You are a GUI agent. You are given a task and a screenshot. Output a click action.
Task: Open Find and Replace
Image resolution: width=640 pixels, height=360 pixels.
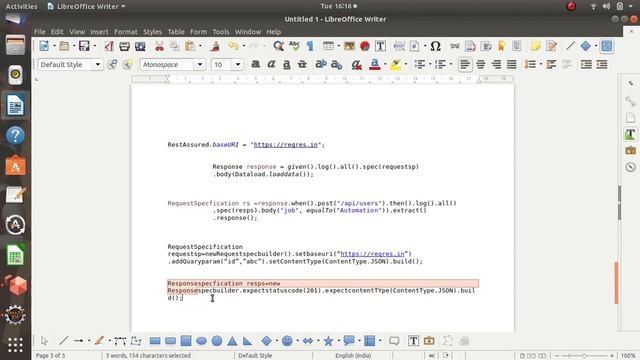click(x=278, y=46)
